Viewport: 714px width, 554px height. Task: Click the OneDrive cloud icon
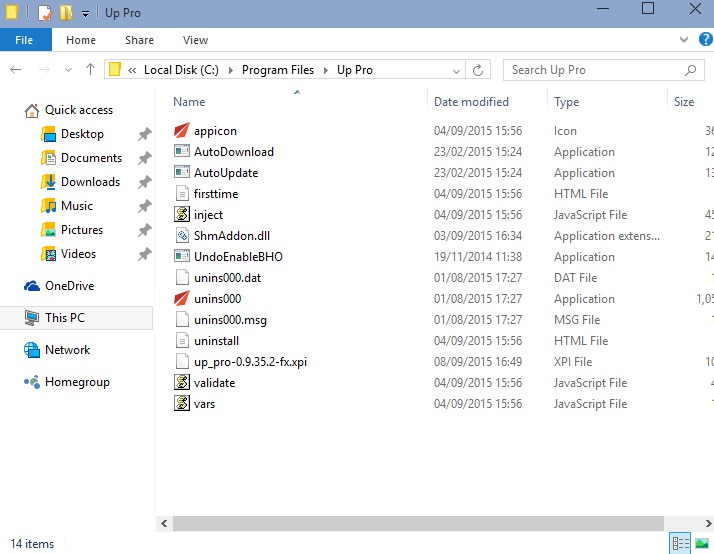click(x=31, y=286)
